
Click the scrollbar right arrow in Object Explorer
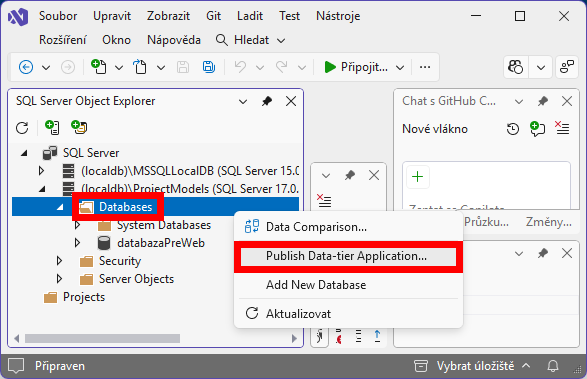click(x=294, y=339)
